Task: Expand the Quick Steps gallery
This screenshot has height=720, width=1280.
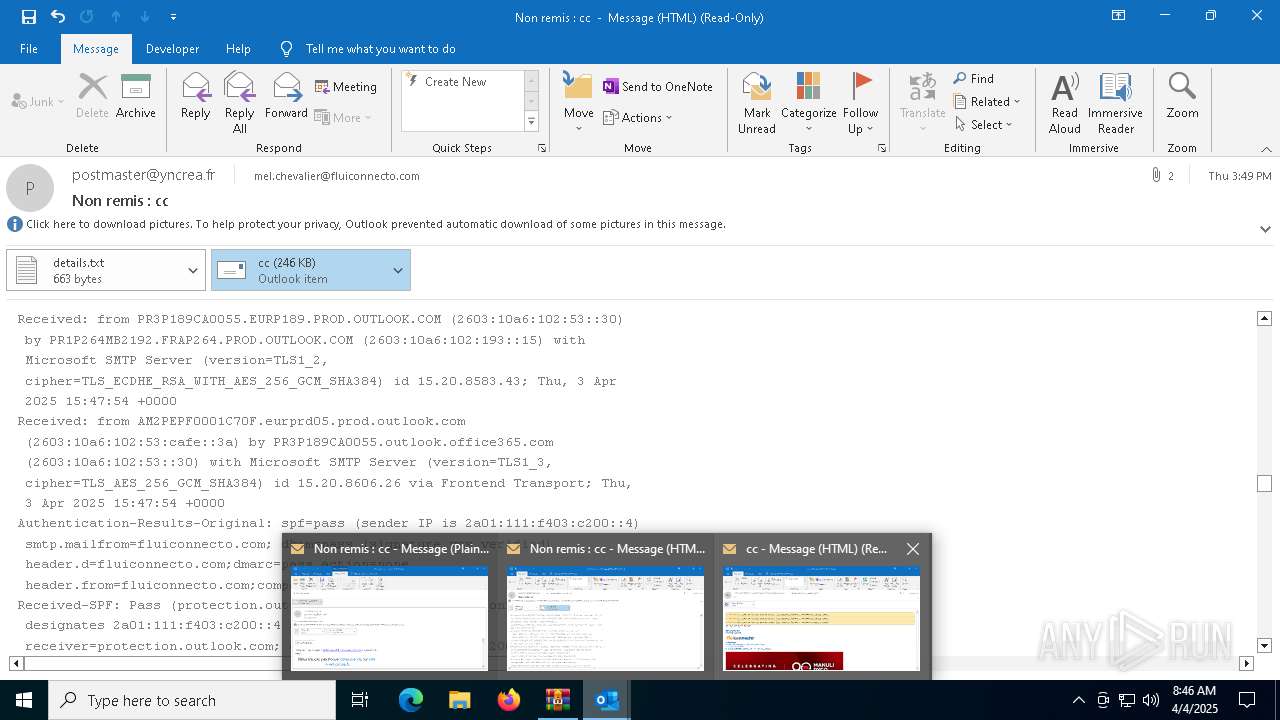Action: 531,122
